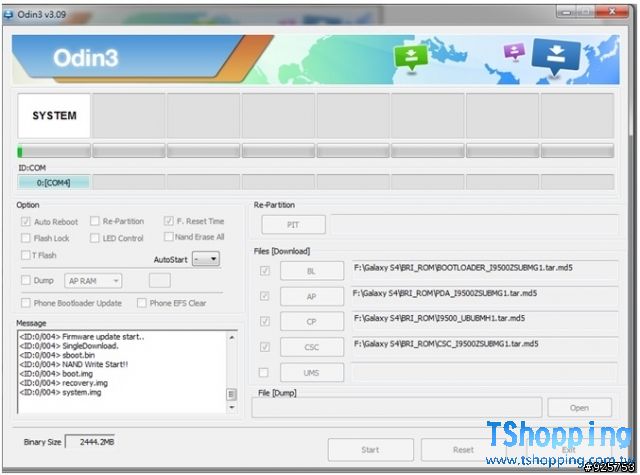Click the purple download icon in banner
Image resolution: width=640 pixels, height=475 pixels.
point(514,51)
